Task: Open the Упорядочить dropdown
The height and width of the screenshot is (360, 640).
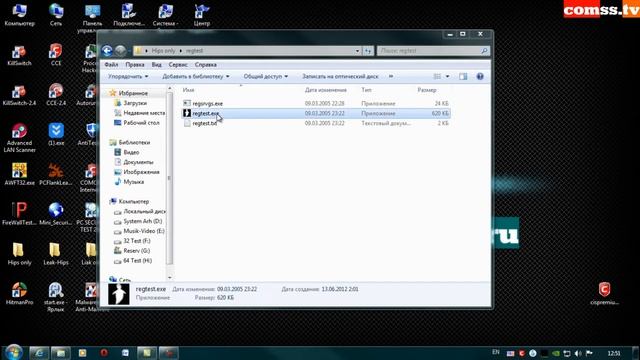Action: pos(128,76)
